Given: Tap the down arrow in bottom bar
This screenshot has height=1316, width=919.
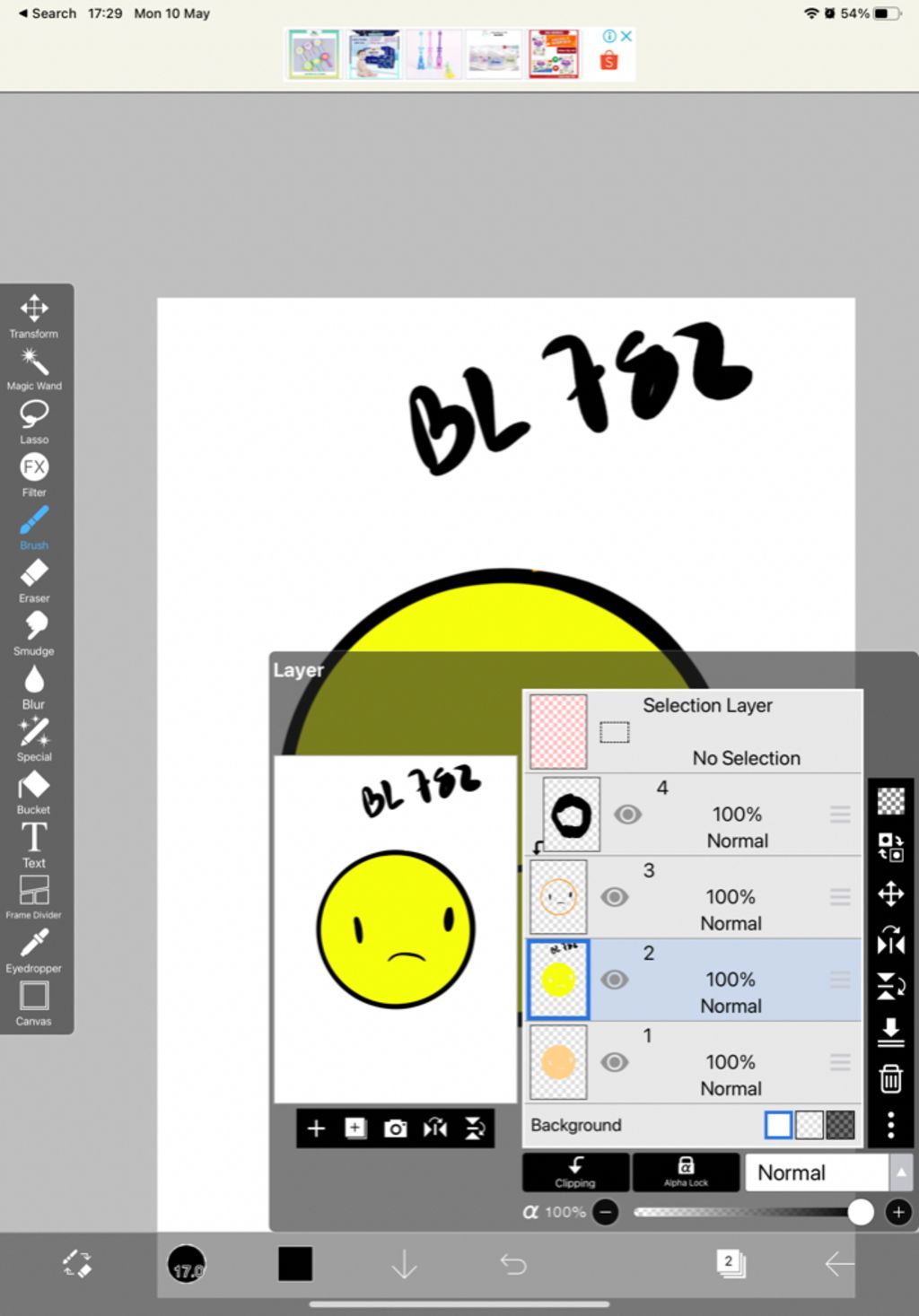Looking at the screenshot, I should point(405,1264).
